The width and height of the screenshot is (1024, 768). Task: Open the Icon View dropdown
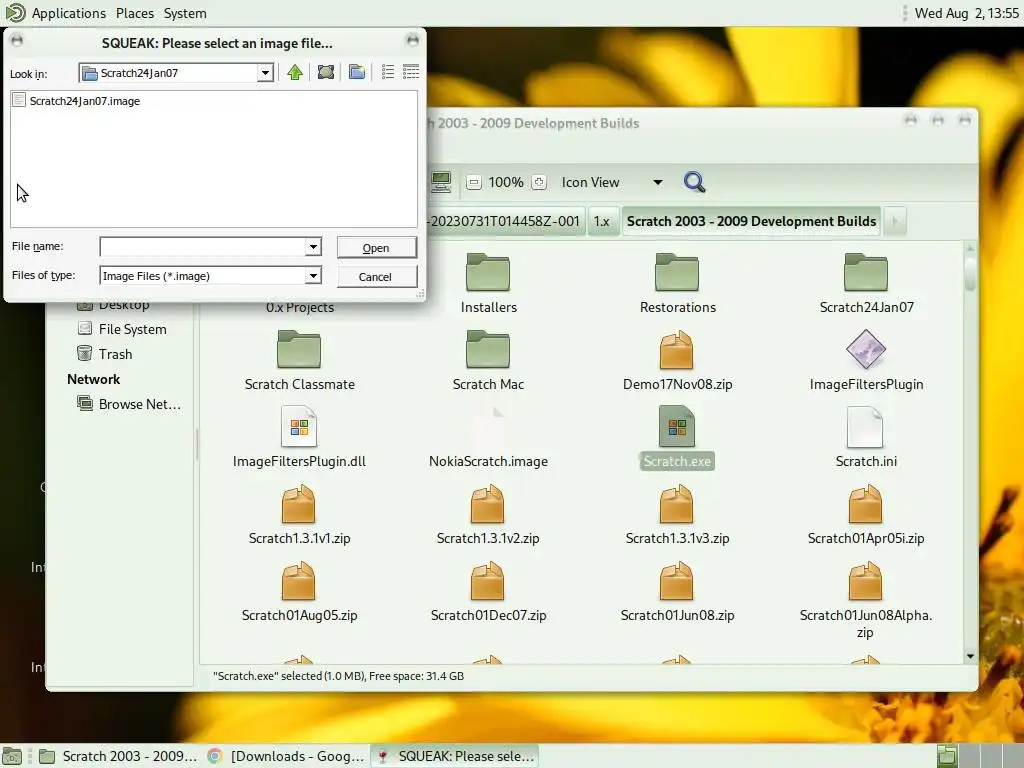tap(612, 182)
